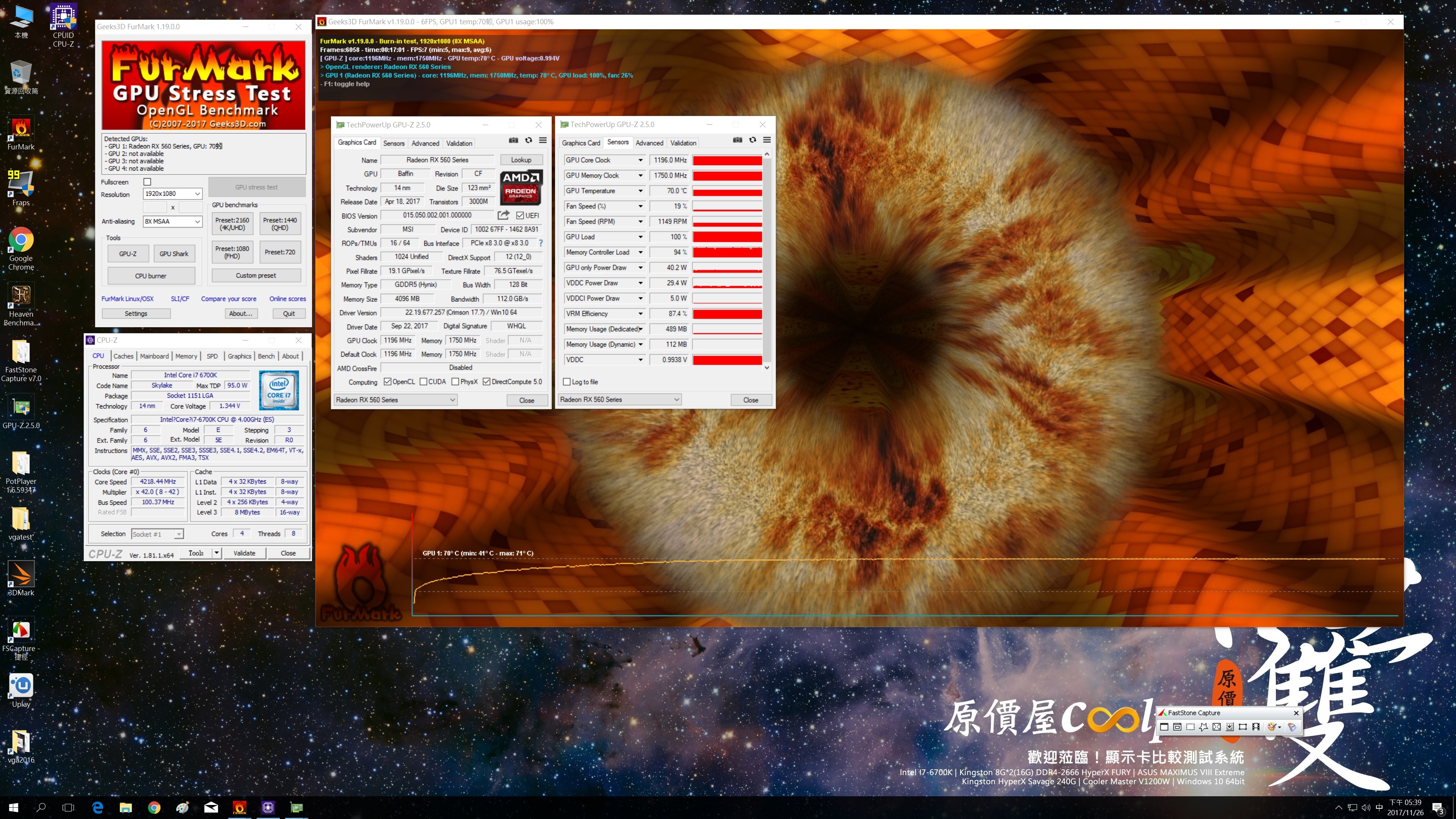Pick FastStone freehand region capture star

tap(1203, 727)
